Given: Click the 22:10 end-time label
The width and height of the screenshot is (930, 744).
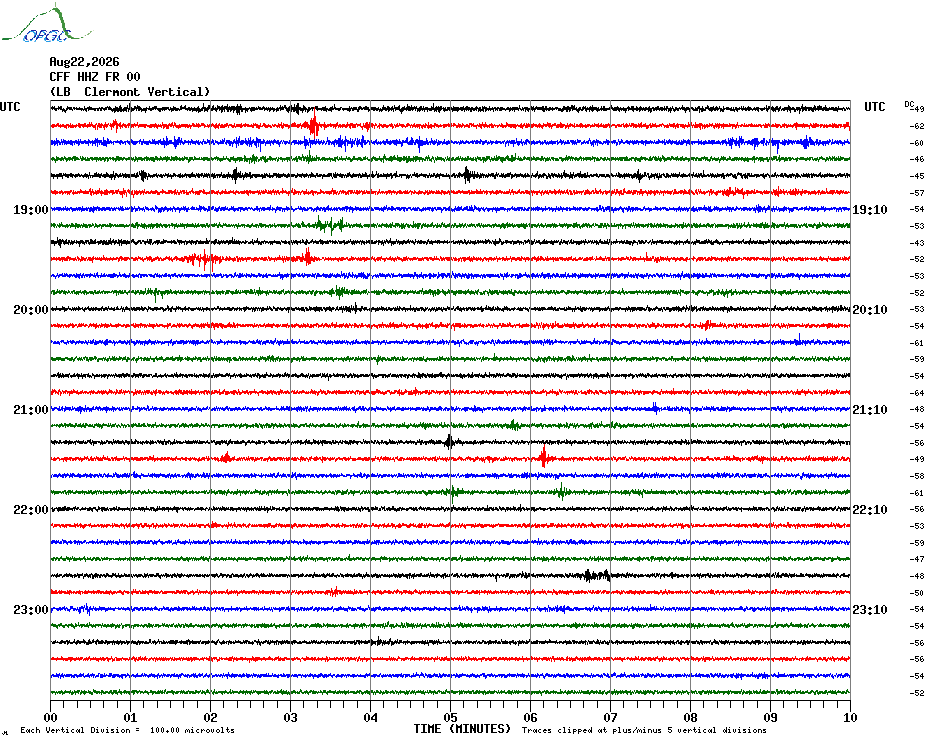Looking at the screenshot, I should pos(870,510).
